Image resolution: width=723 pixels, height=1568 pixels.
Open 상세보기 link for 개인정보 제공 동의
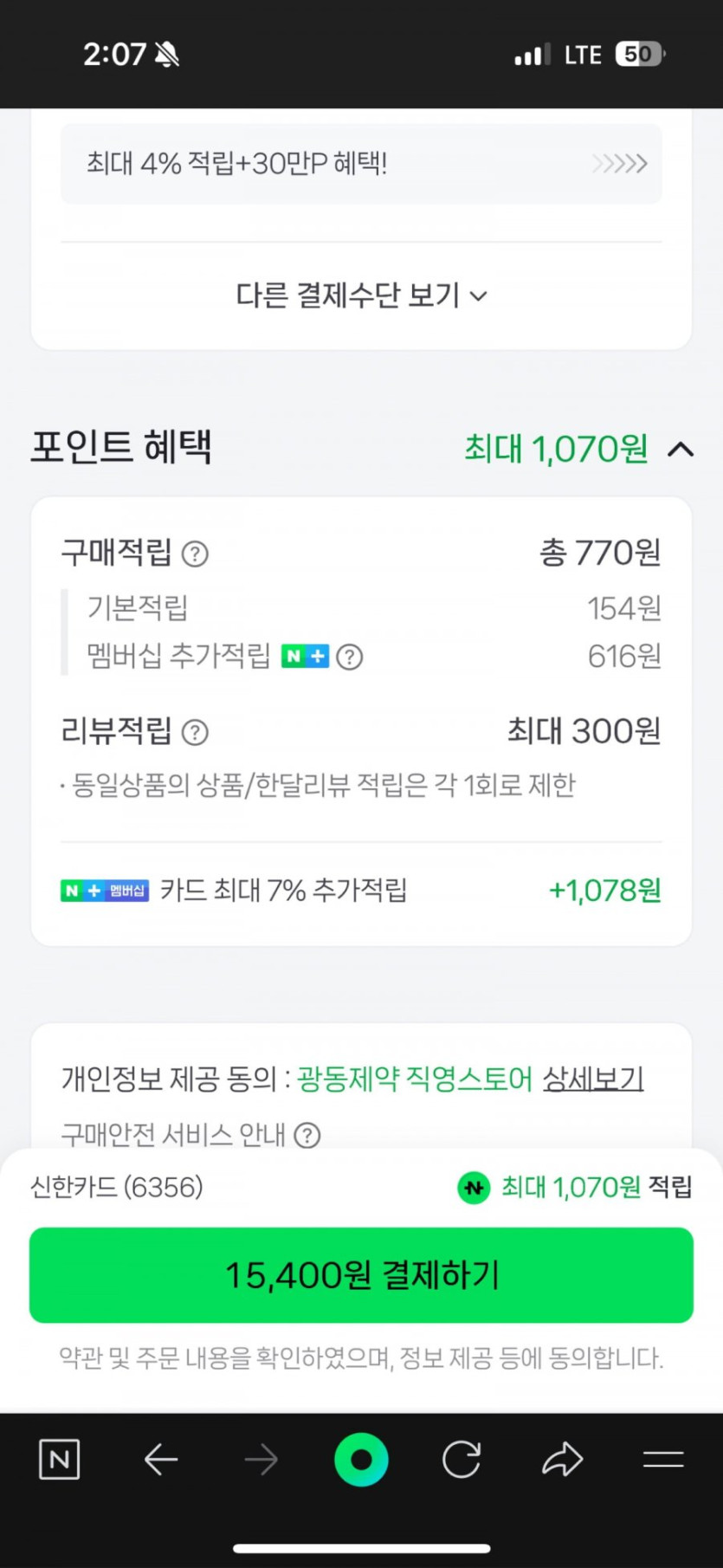tap(593, 1079)
